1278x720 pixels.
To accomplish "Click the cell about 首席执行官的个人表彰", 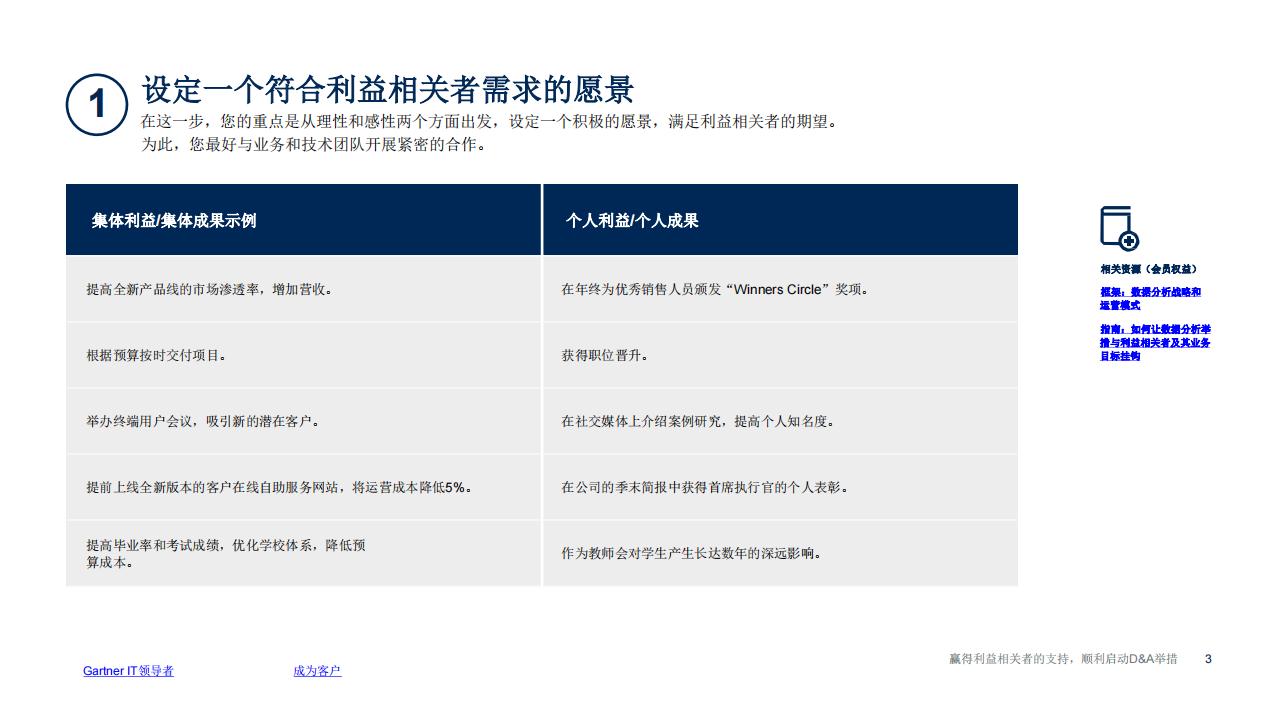I will pos(780,487).
